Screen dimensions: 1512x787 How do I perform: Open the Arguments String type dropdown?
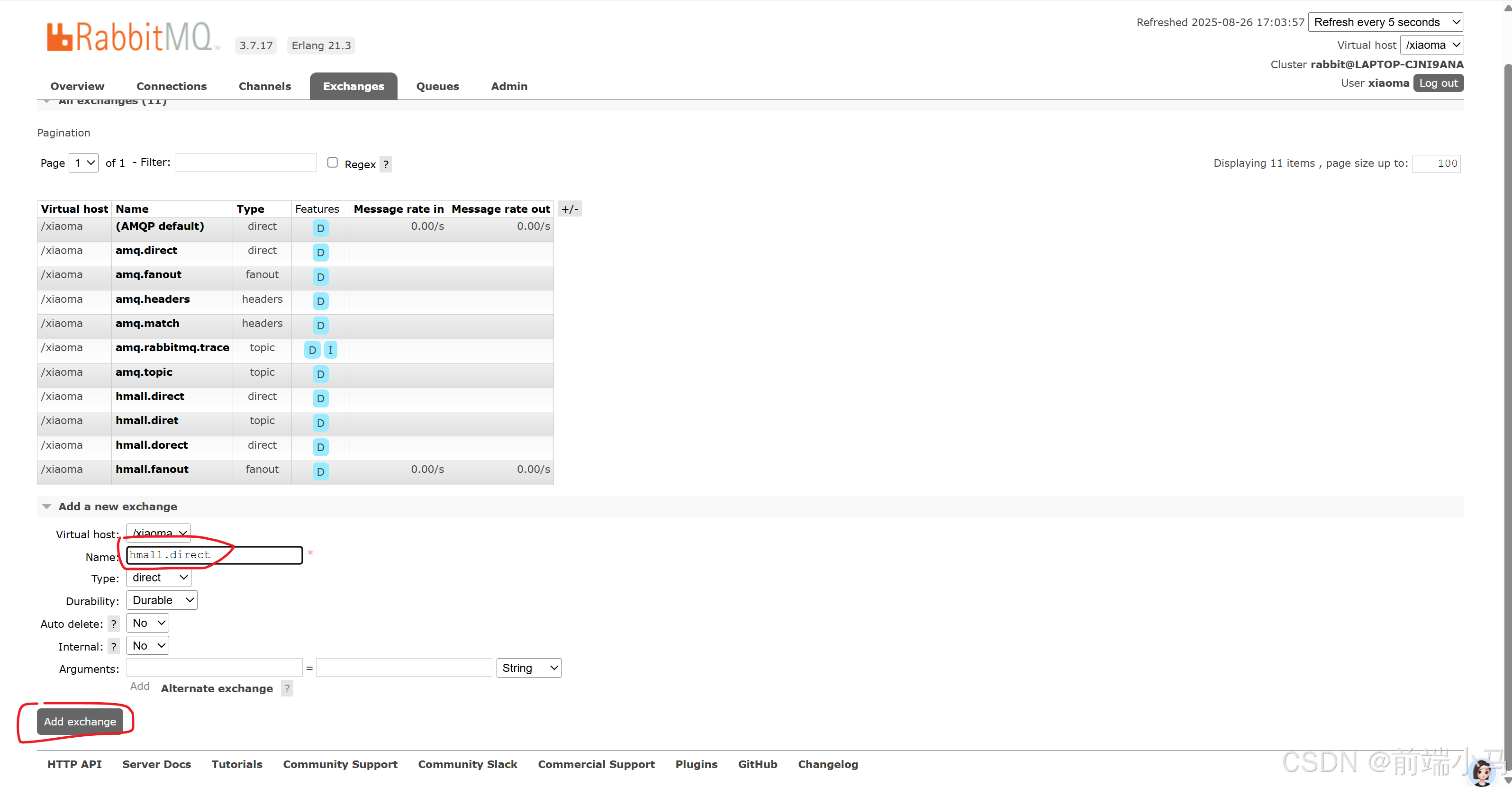pyautogui.click(x=528, y=668)
